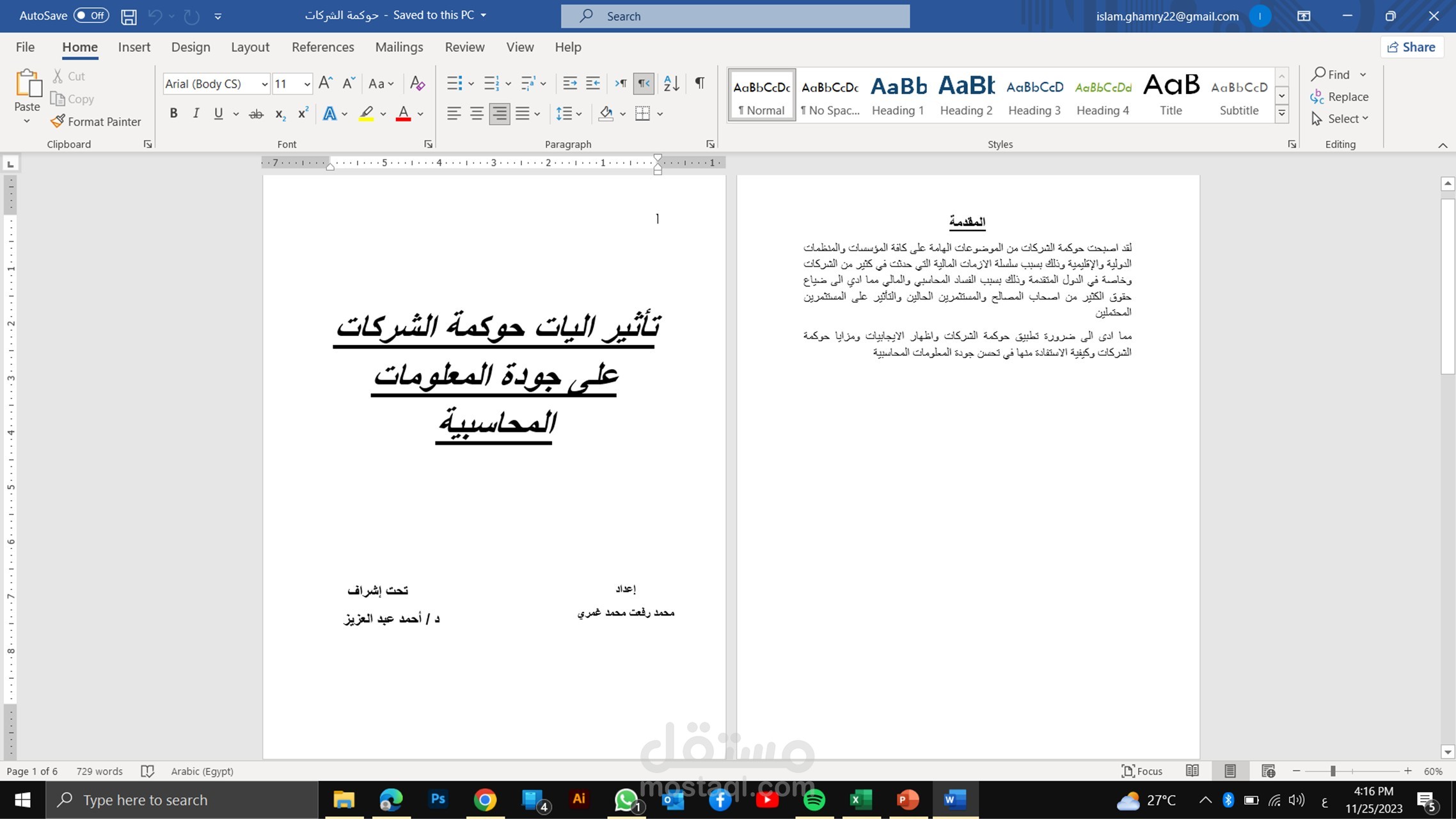Image resolution: width=1456 pixels, height=819 pixels.
Task: Apply red font color
Action: 403,114
